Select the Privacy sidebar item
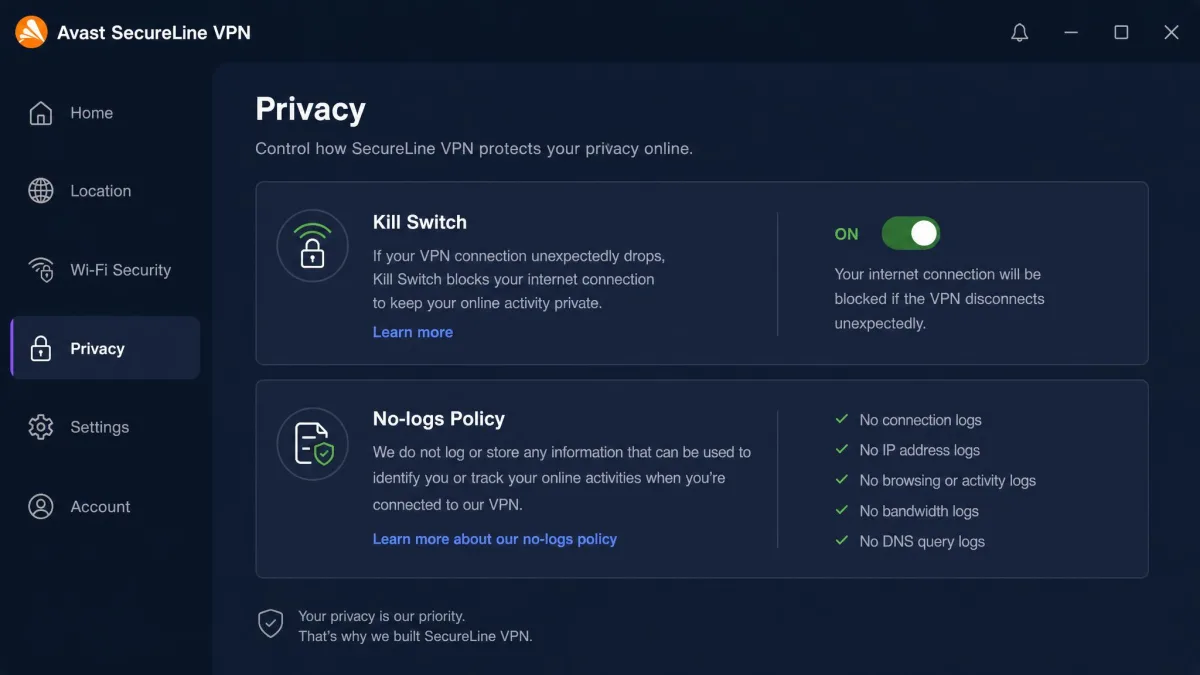The height and width of the screenshot is (675, 1200). pos(105,348)
